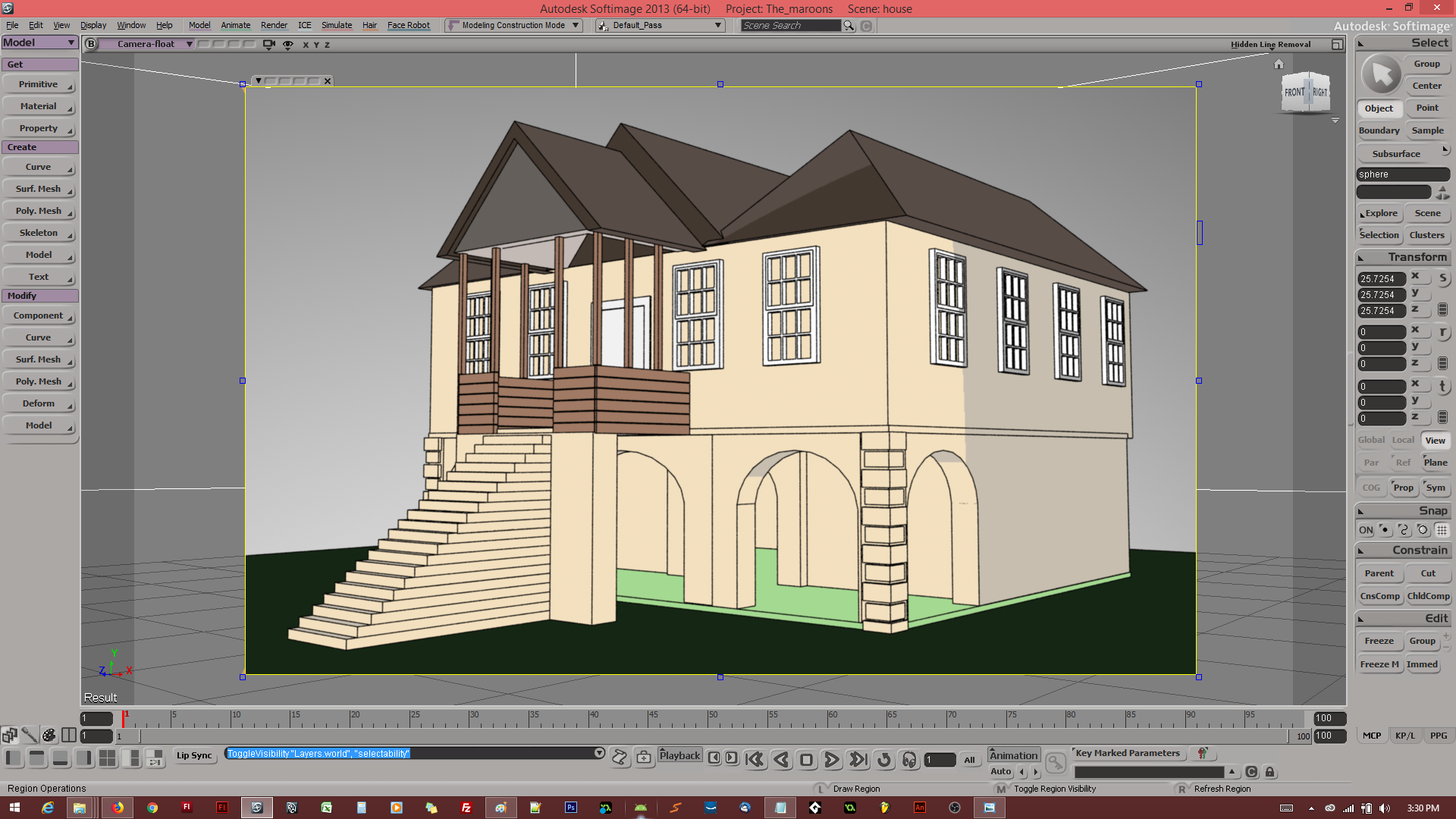Toggle Snap ON button
This screenshot has width=1456, height=819.
tap(1365, 530)
